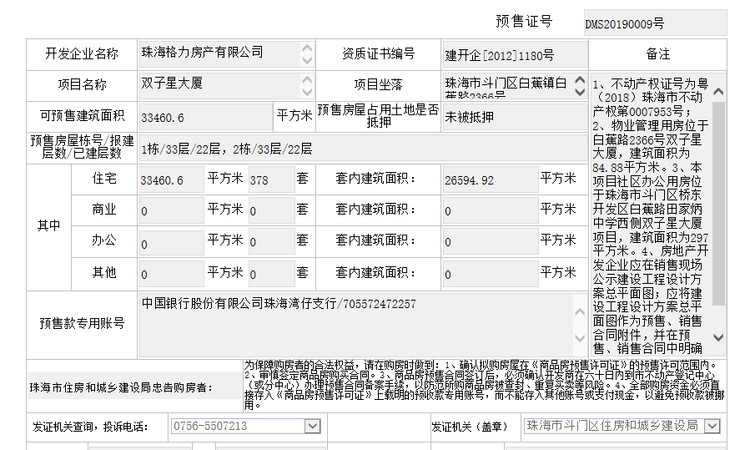
Task: Click the 资质证书编号 field 建开企[2012]1180号
Action: pyautogui.click(x=515, y=55)
